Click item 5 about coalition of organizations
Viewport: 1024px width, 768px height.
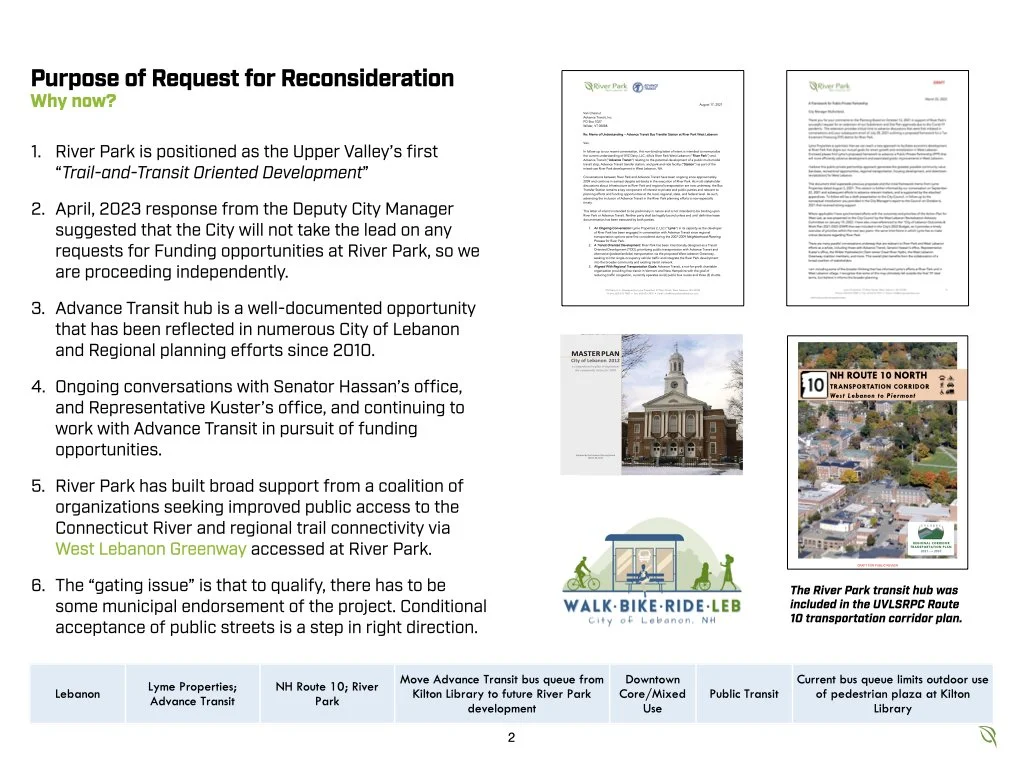point(248,517)
